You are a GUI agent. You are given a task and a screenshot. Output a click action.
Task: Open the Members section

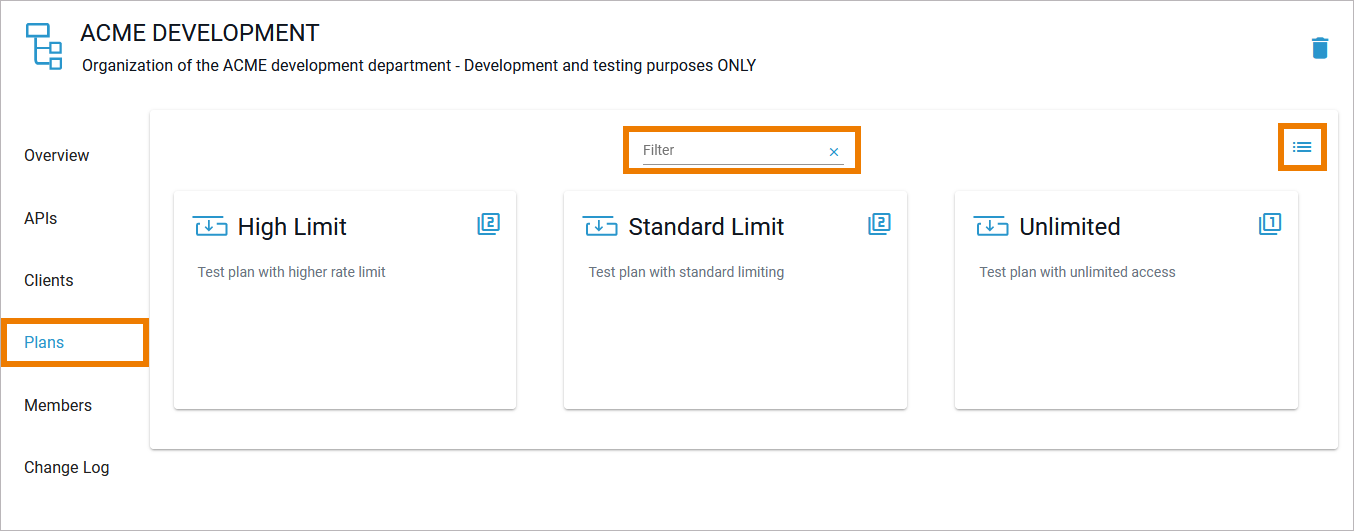[58, 405]
